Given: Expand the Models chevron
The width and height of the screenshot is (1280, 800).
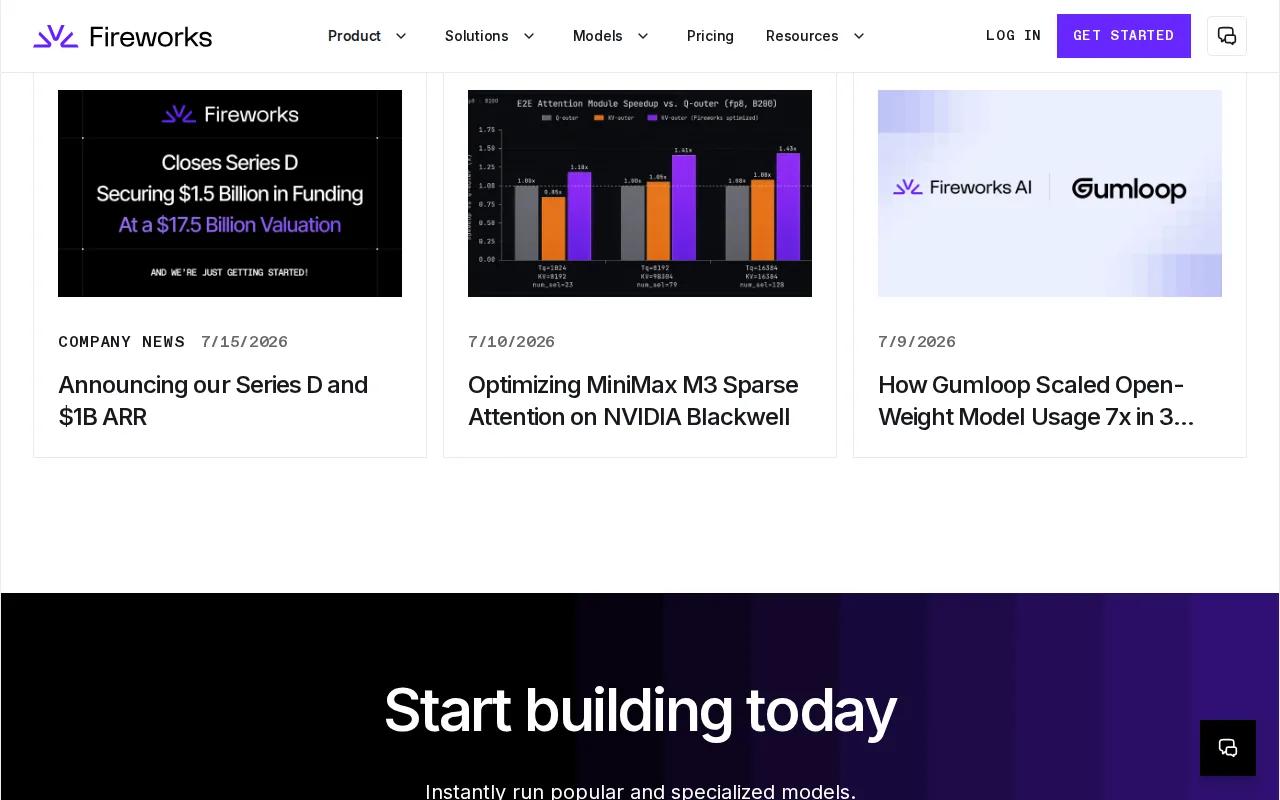Looking at the screenshot, I should coord(643,36).
